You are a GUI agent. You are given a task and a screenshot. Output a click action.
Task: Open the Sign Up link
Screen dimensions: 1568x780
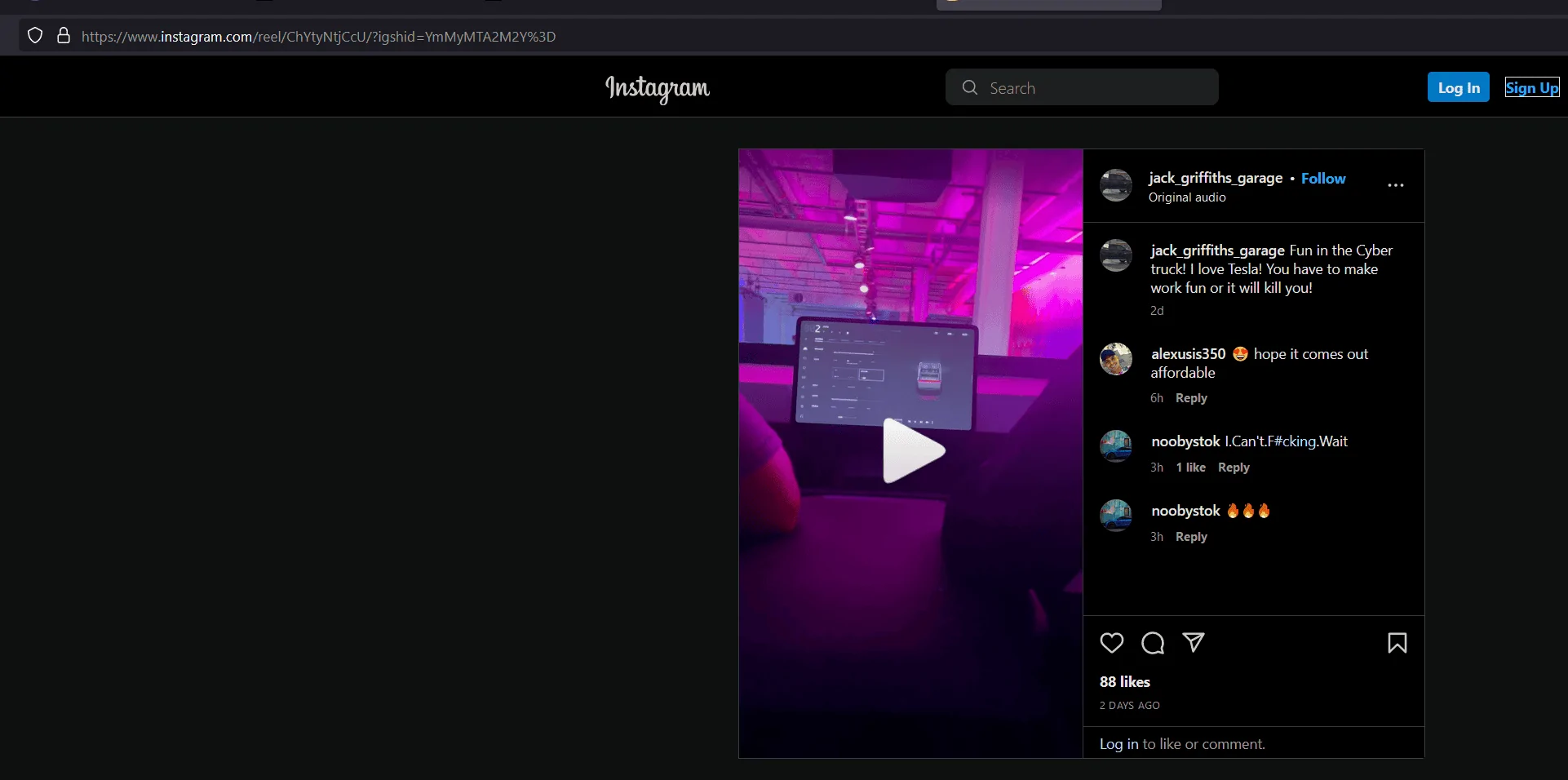pos(1532,87)
